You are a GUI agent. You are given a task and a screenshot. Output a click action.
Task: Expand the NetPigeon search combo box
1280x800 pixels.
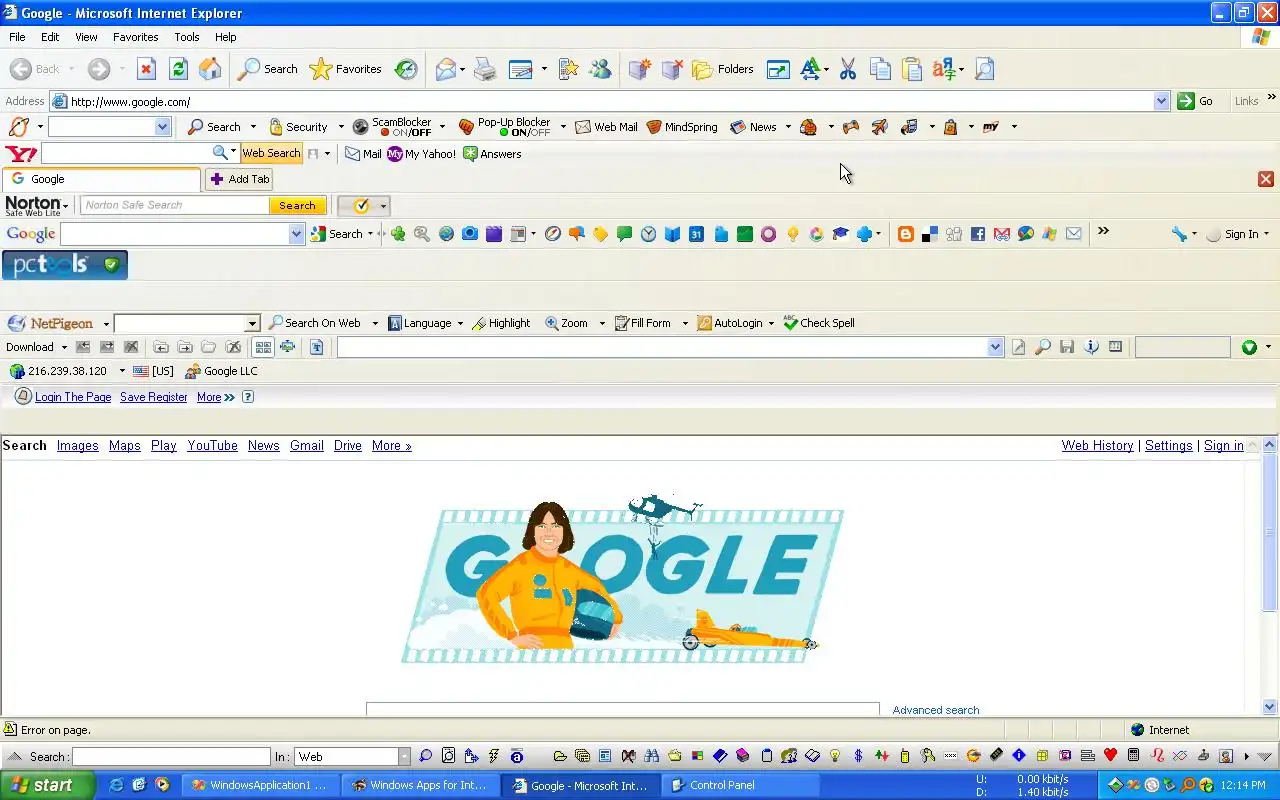coord(252,323)
